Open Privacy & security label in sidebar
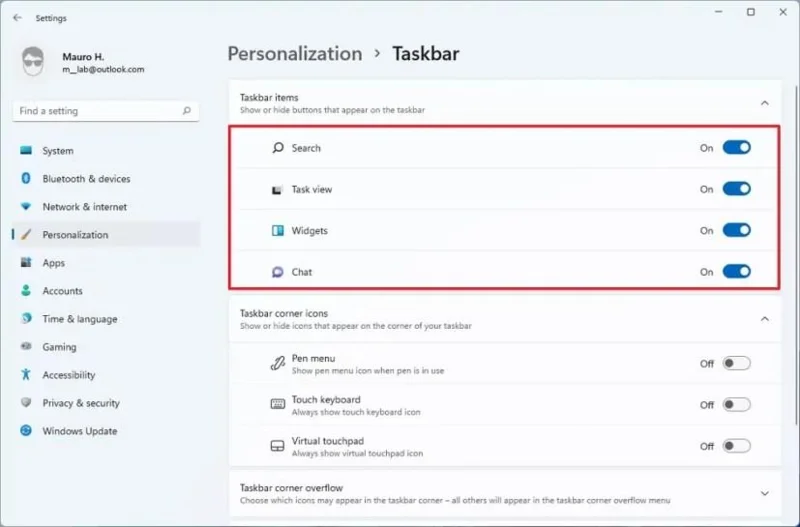Image resolution: width=800 pixels, height=527 pixels. 81,403
